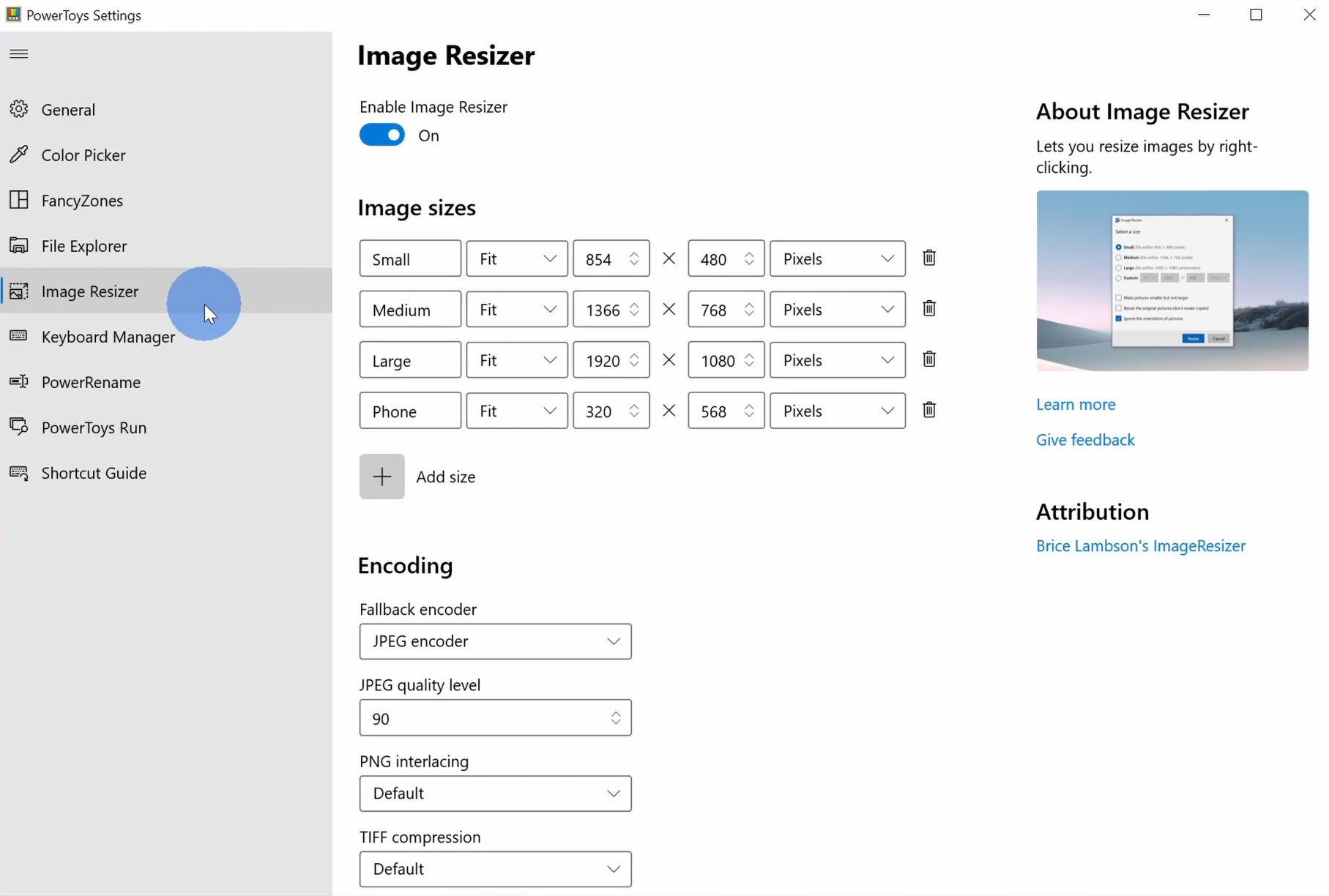Adjust the 568 height stepper for Phone
1329x896 pixels.
(749, 410)
